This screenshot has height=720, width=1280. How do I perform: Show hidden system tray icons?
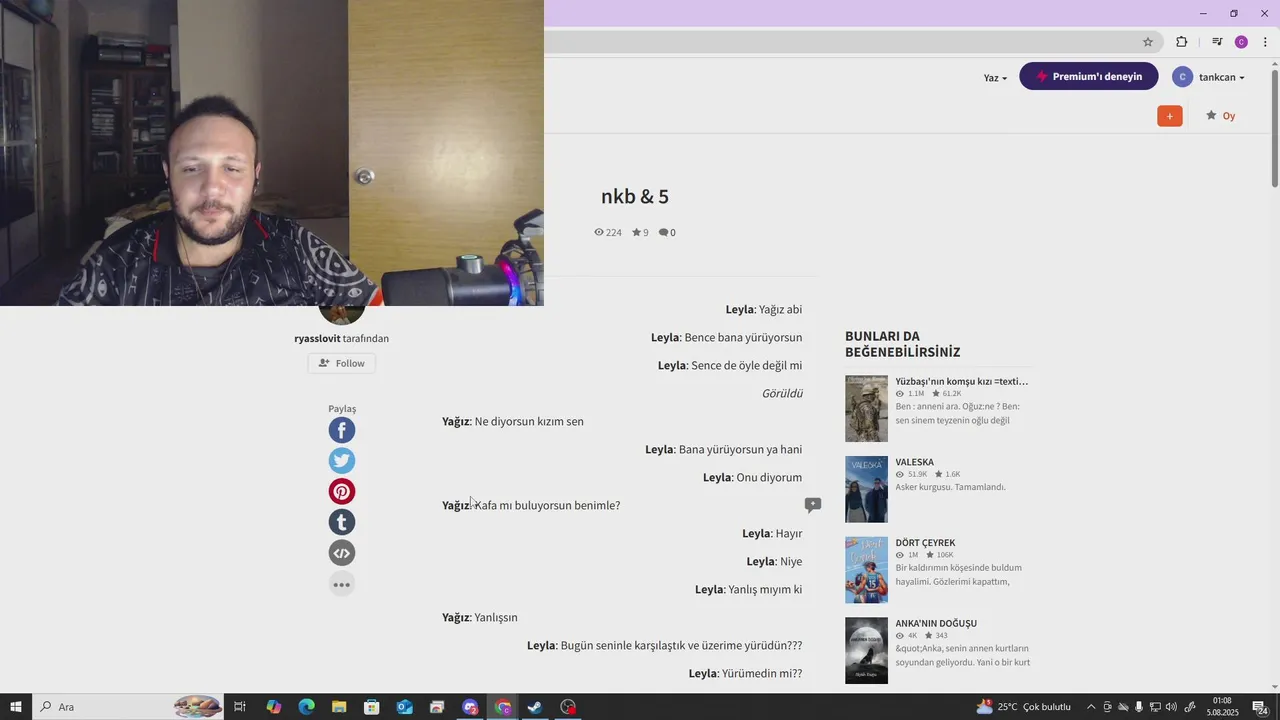[x=1091, y=707]
